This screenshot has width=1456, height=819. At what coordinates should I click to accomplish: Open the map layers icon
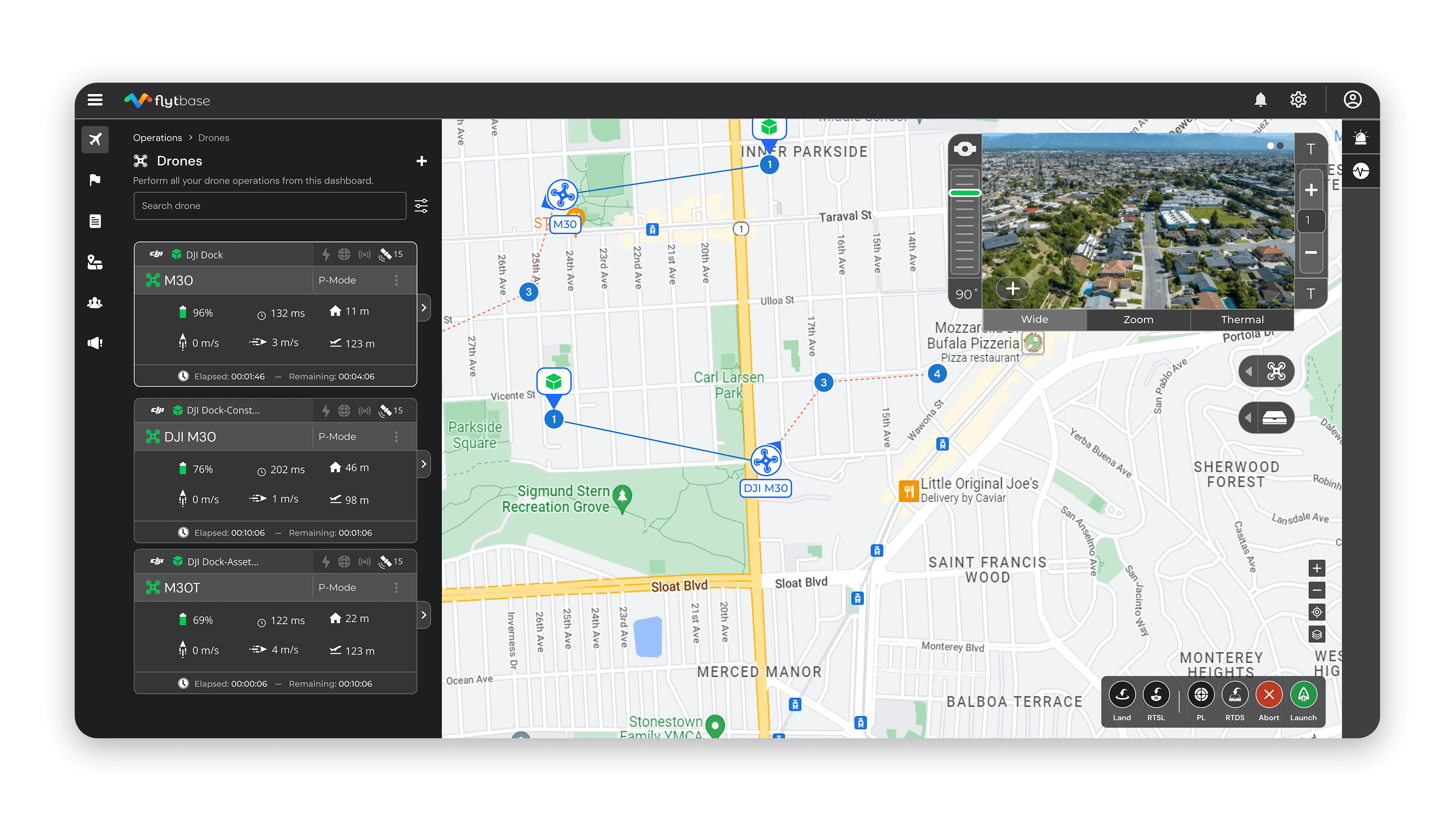coord(1317,634)
